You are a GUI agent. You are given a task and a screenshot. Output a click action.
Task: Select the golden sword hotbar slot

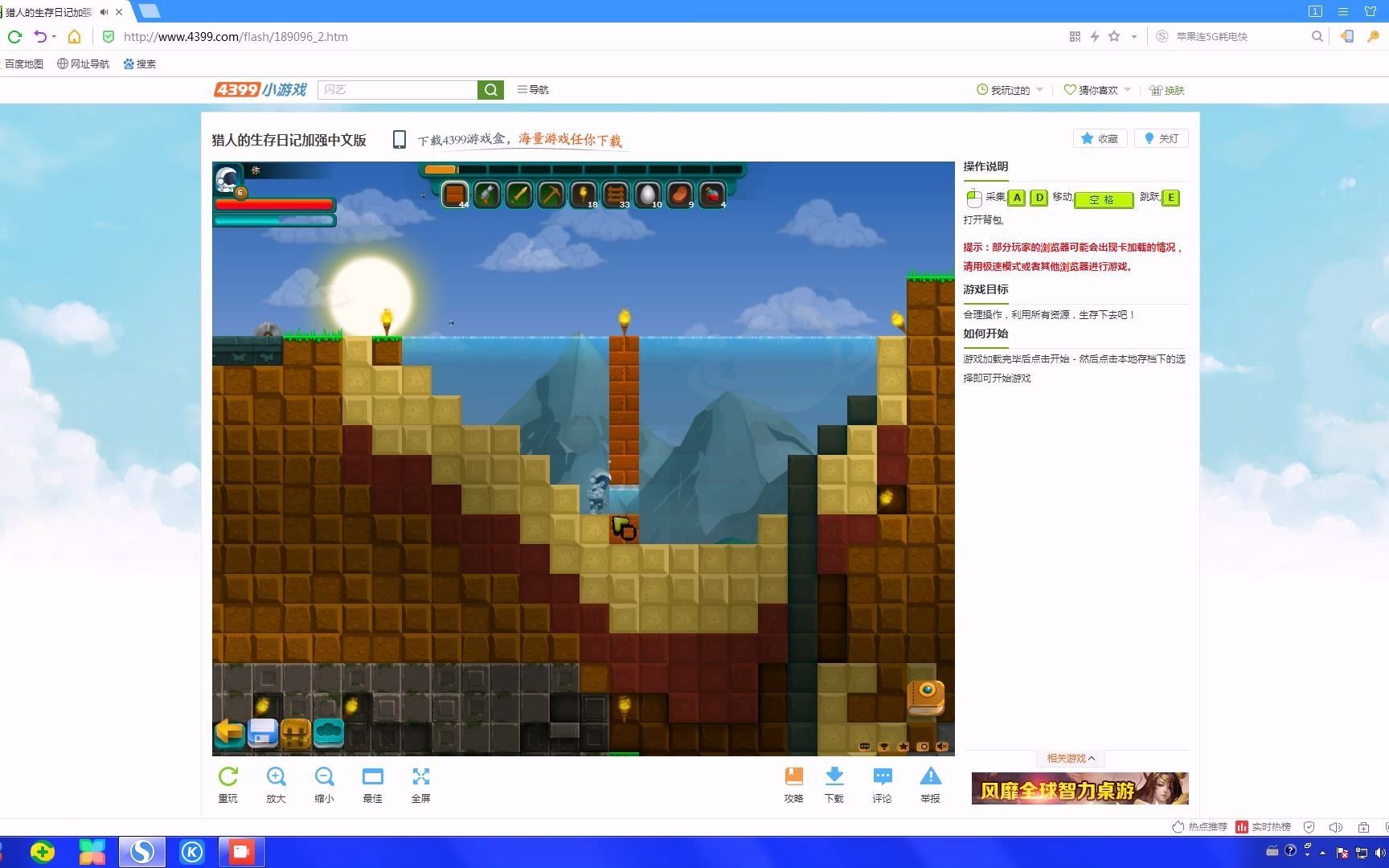click(519, 194)
